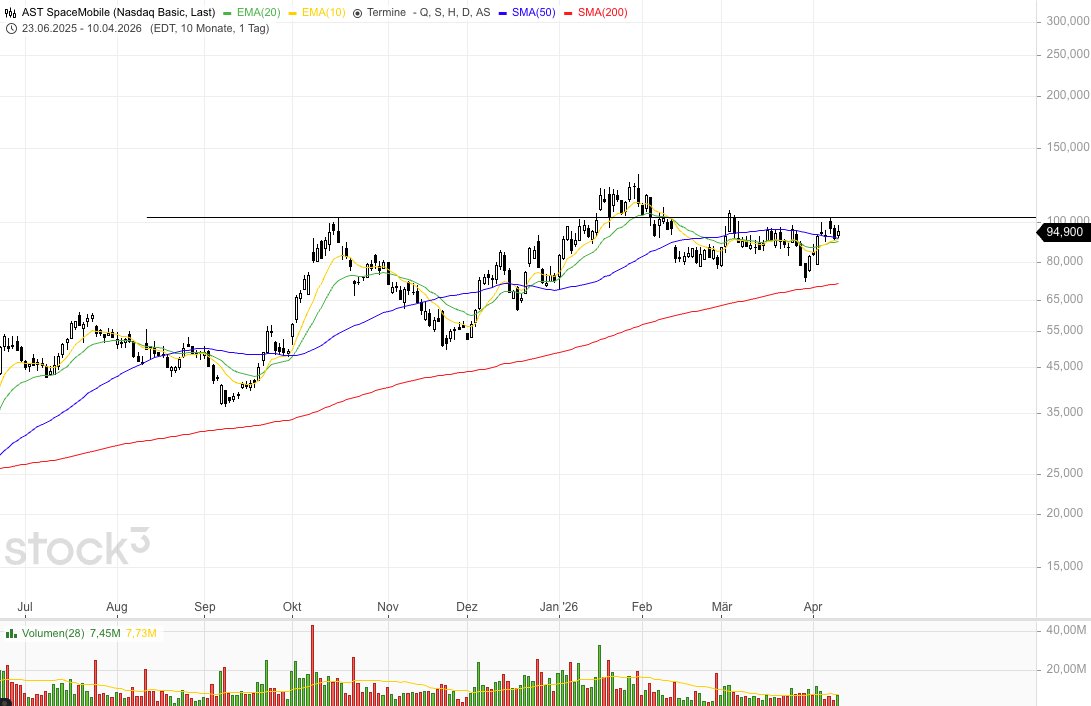Click the blue SMA(50) color swatch
Screen dimensions: 1091x706
[503, 13]
